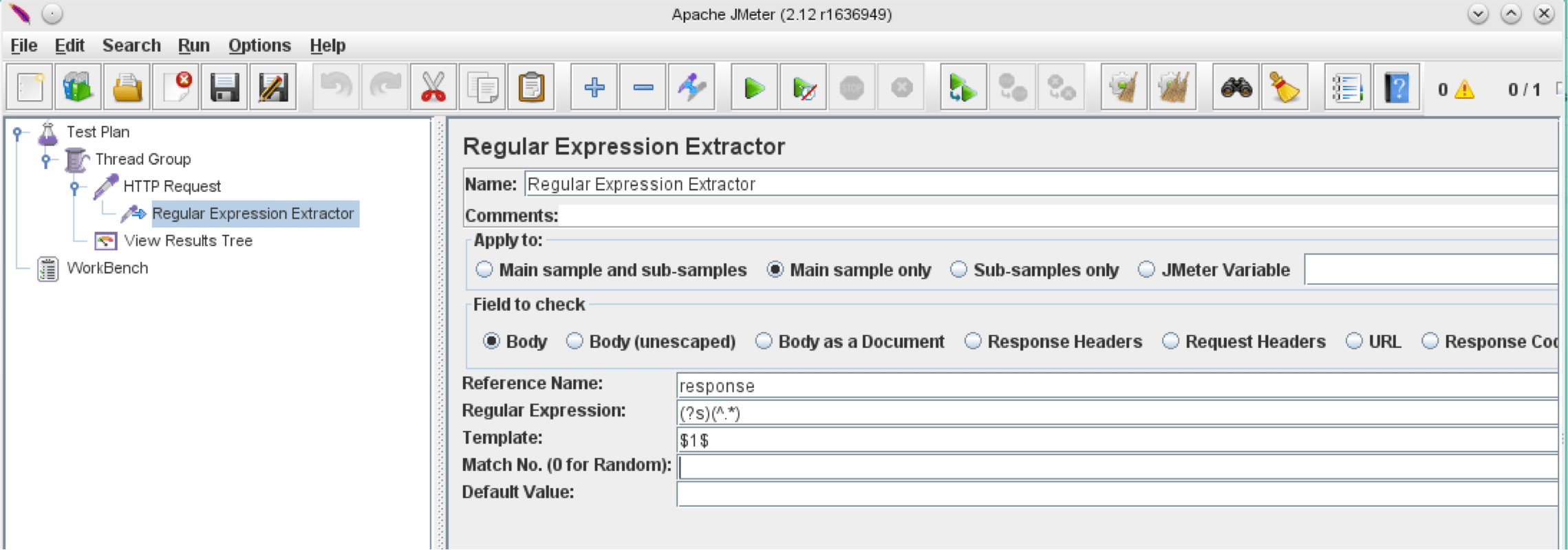
Task: Select the WorkBench tree node
Action: click(107, 268)
